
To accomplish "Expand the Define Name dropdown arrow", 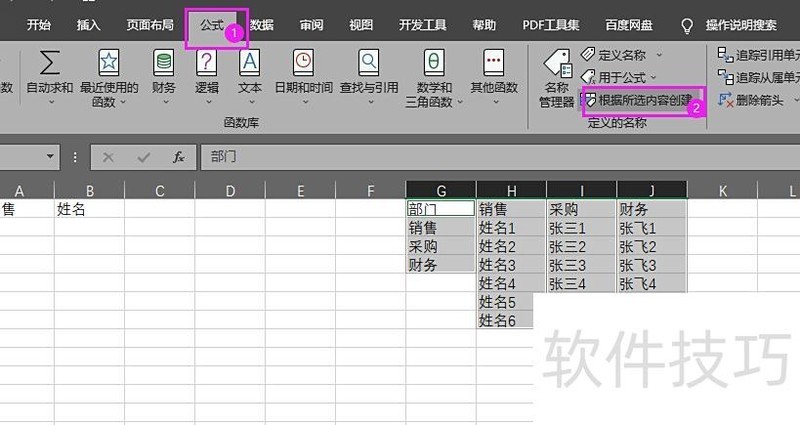I will point(659,55).
